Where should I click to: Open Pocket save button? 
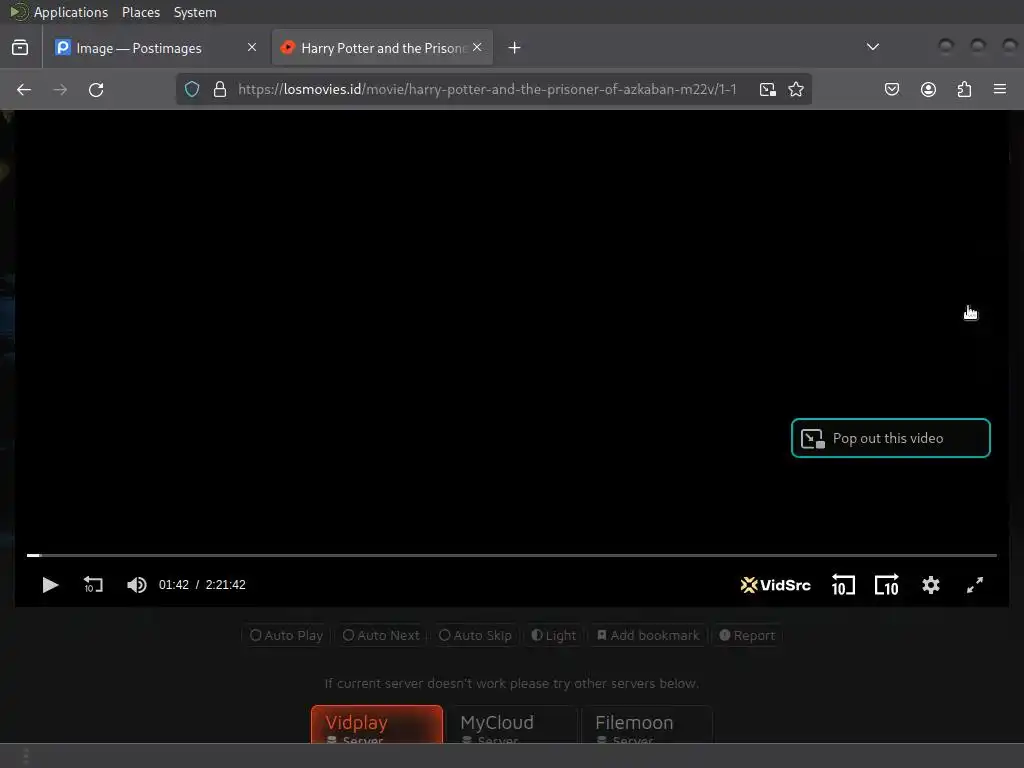pyautogui.click(x=891, y=89)
